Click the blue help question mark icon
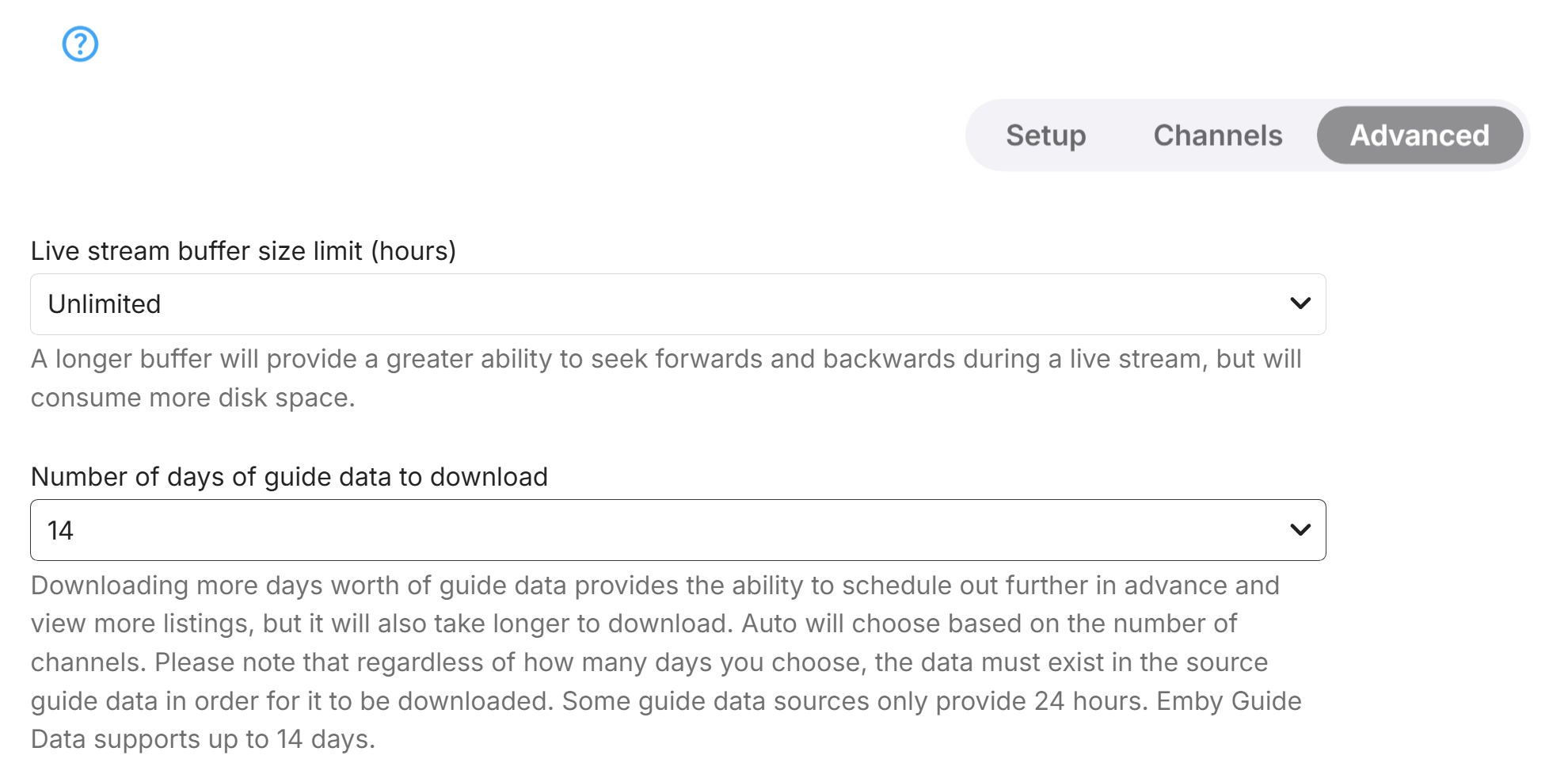The width and height of the screenshot is (1568, 782). [x=80, y=44]
